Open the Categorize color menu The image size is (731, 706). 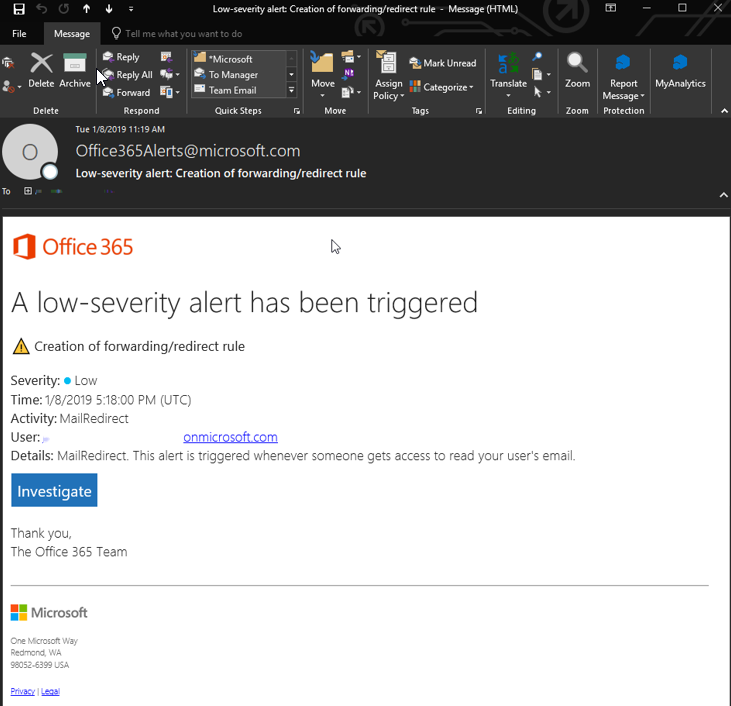pyautogui.click(x=441, y=87)
